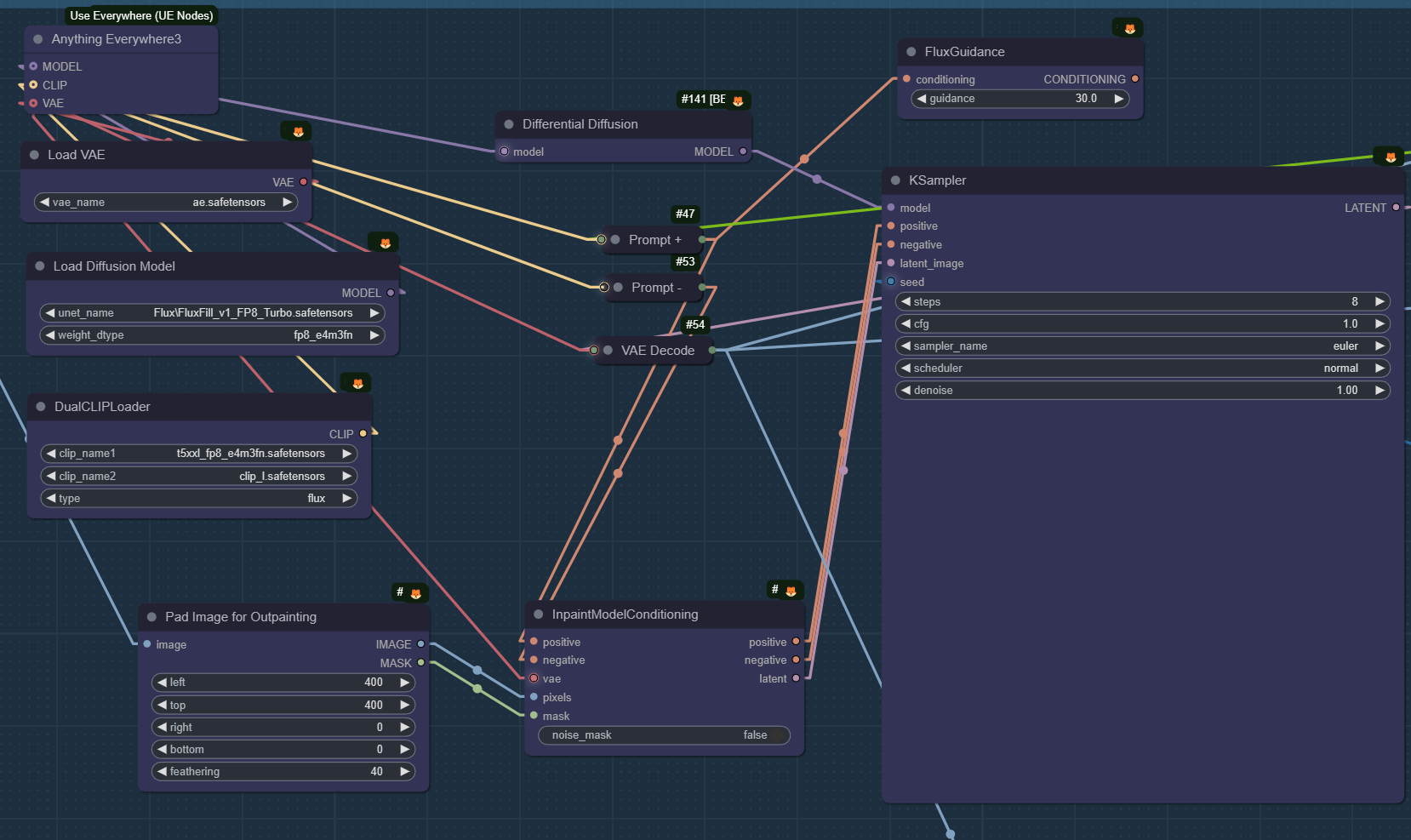Collapse the Anything Everywhere3 node via its dot
Viewport: 1411px width, 840px height.
click(x=38, y=39)
